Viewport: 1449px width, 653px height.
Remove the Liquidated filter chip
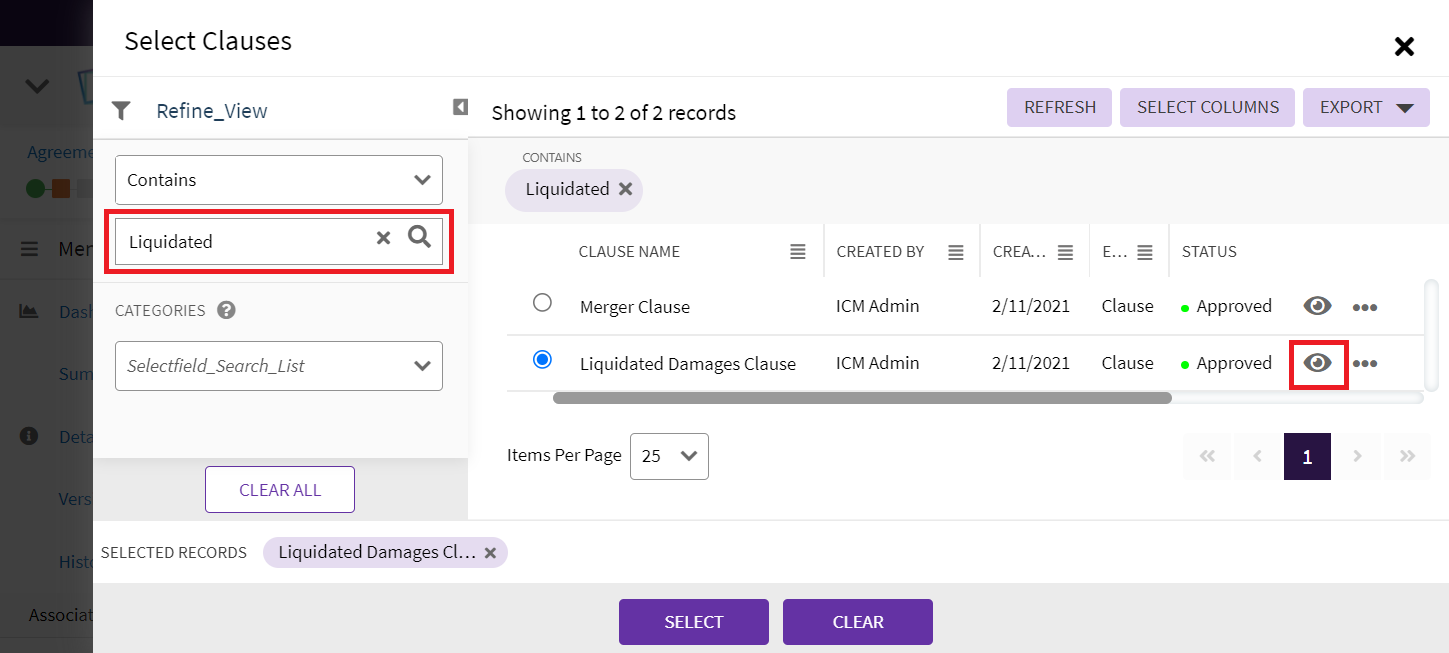[x=625, y=189]
